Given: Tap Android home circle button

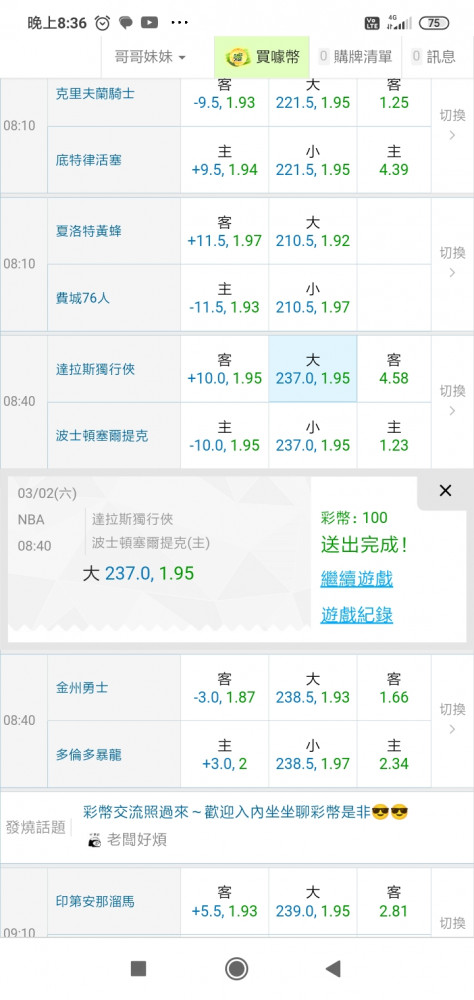Looking at the screenshot, I should point(237,969).
